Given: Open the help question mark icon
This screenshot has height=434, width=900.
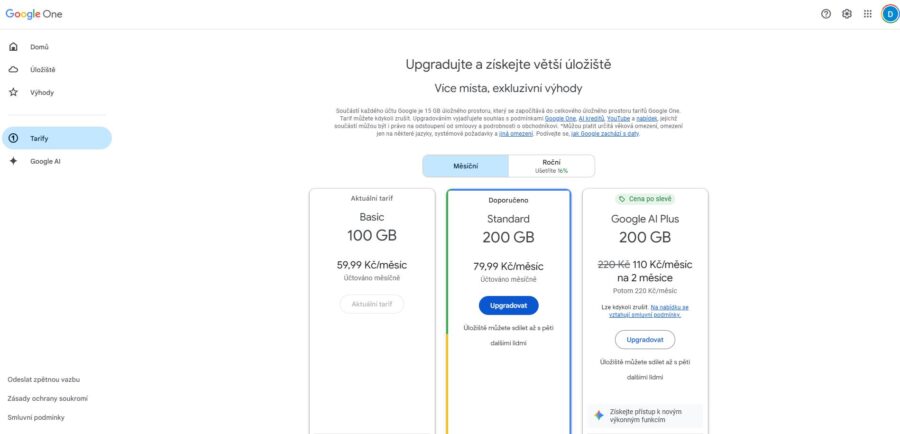Looking at the screenshot, I should (x=826, y=14).
